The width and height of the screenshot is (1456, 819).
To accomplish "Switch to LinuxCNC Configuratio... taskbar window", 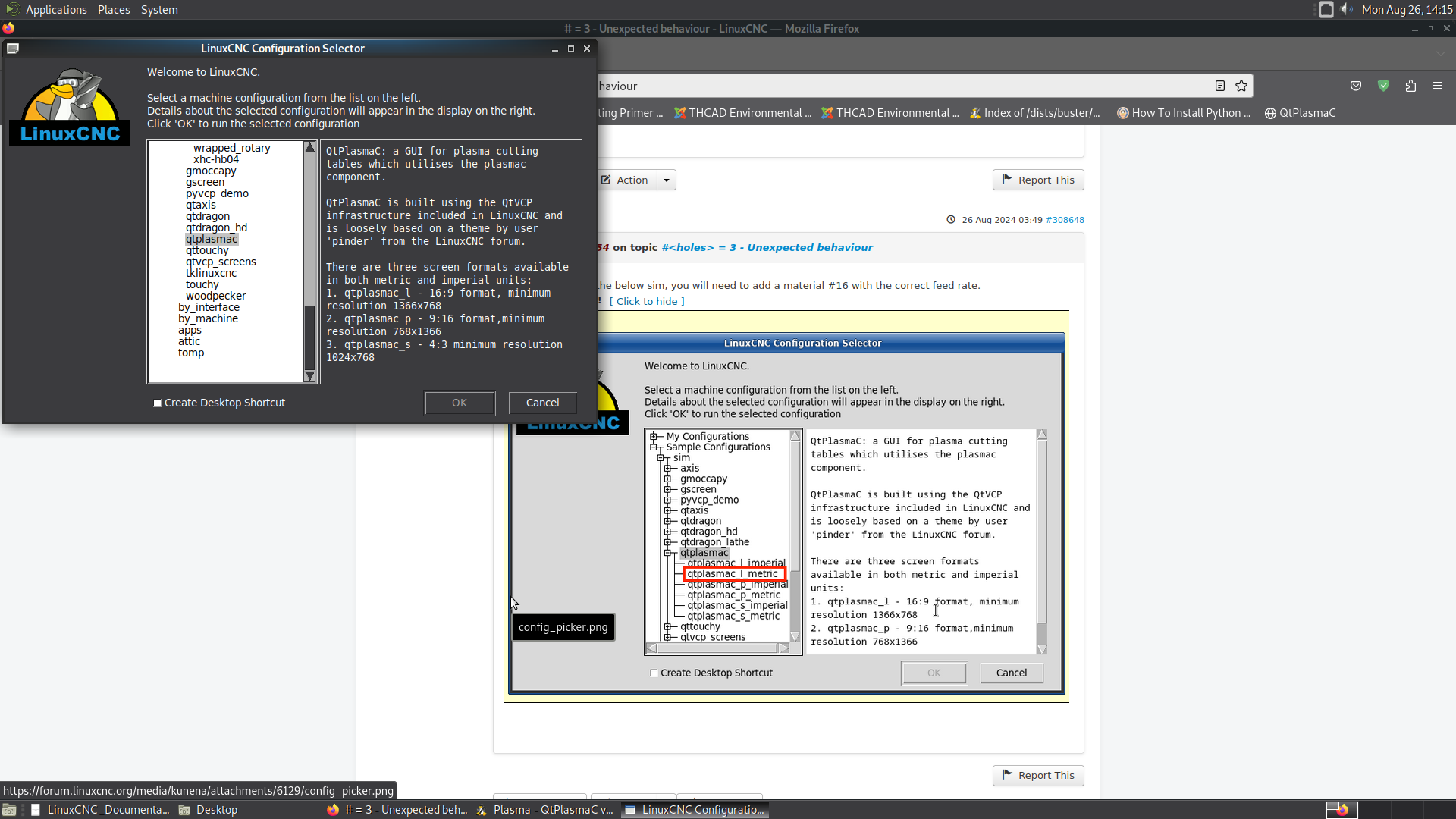I will (694, 810).
